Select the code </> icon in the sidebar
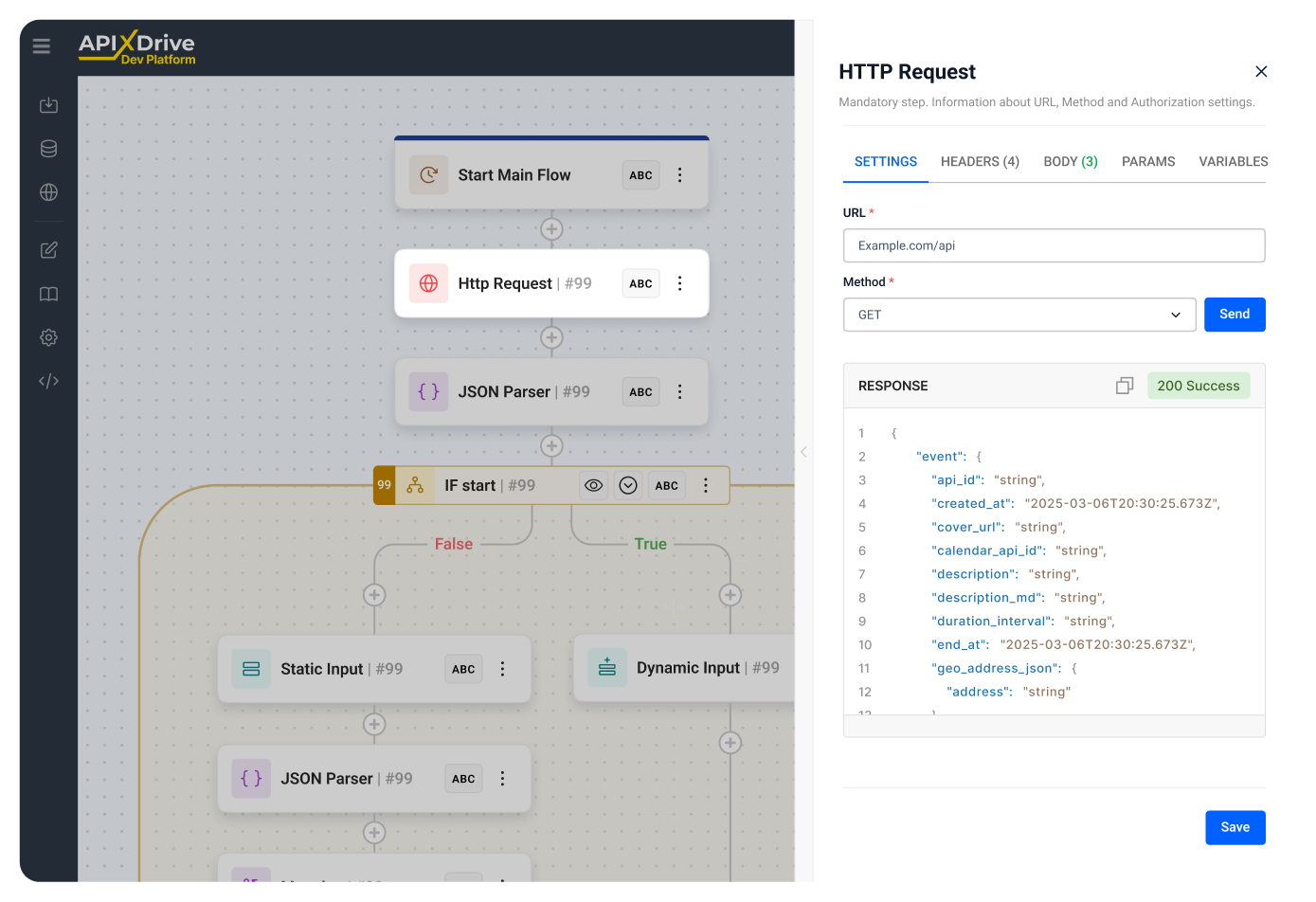The height and width of the screenshot is (902, 1316). [48, 380]
